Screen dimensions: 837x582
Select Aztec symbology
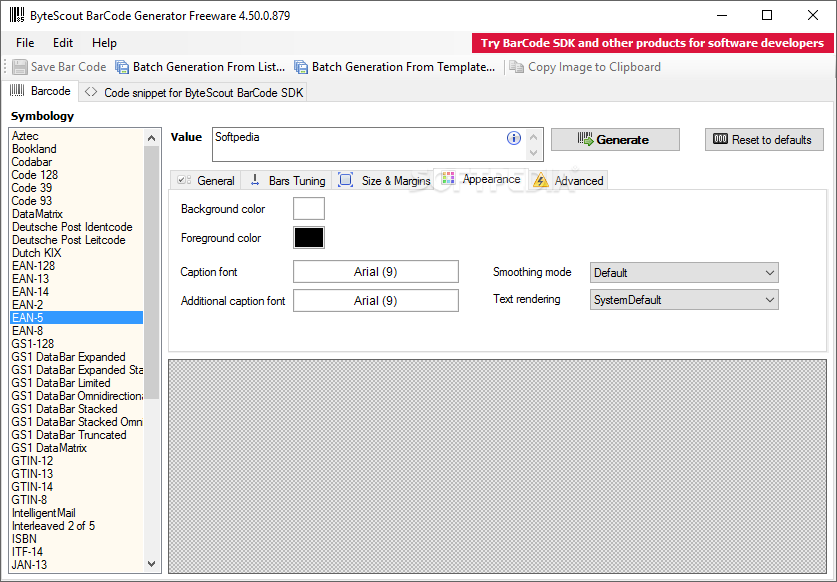(x=76, y=136)
